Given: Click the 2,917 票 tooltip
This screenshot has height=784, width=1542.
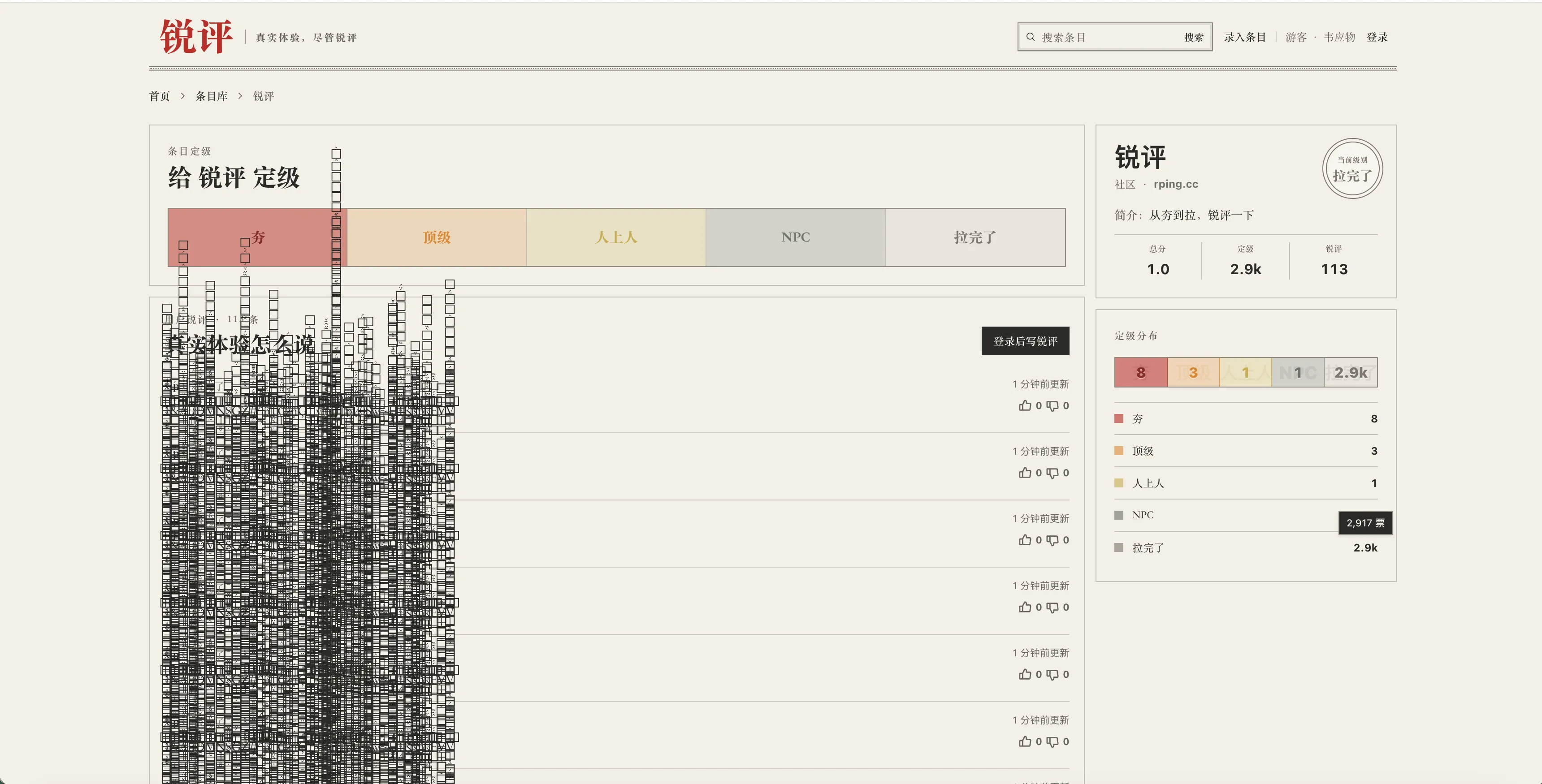Looking at the screenshot, I should pos(1365,522).
